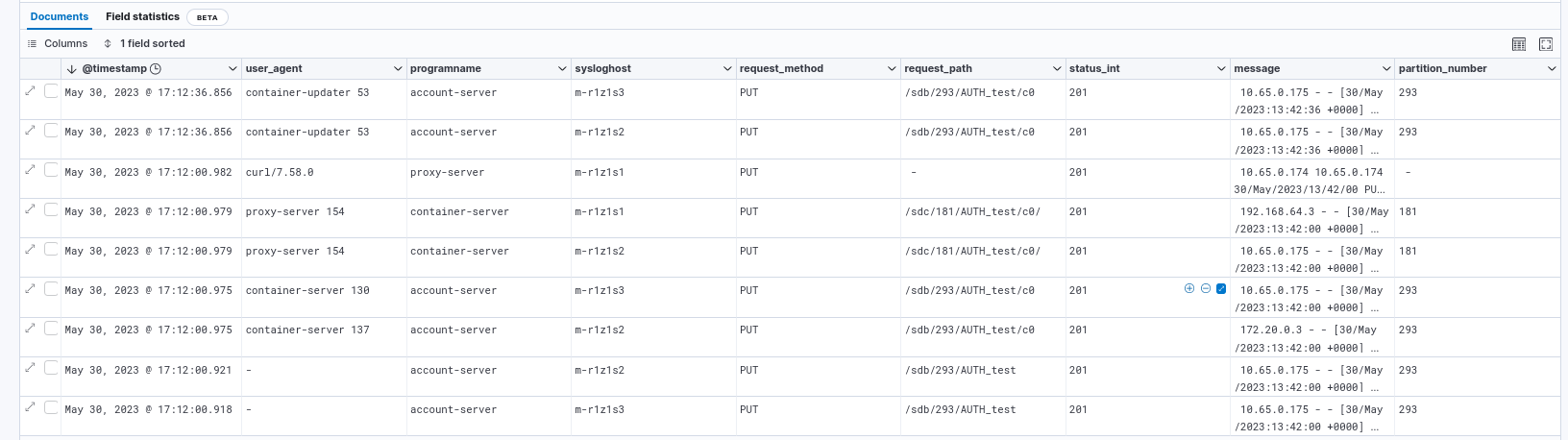Viewport: 1568px width, 440px height.
Task: Open the display options grid icon
Action: coord(1519,44)
